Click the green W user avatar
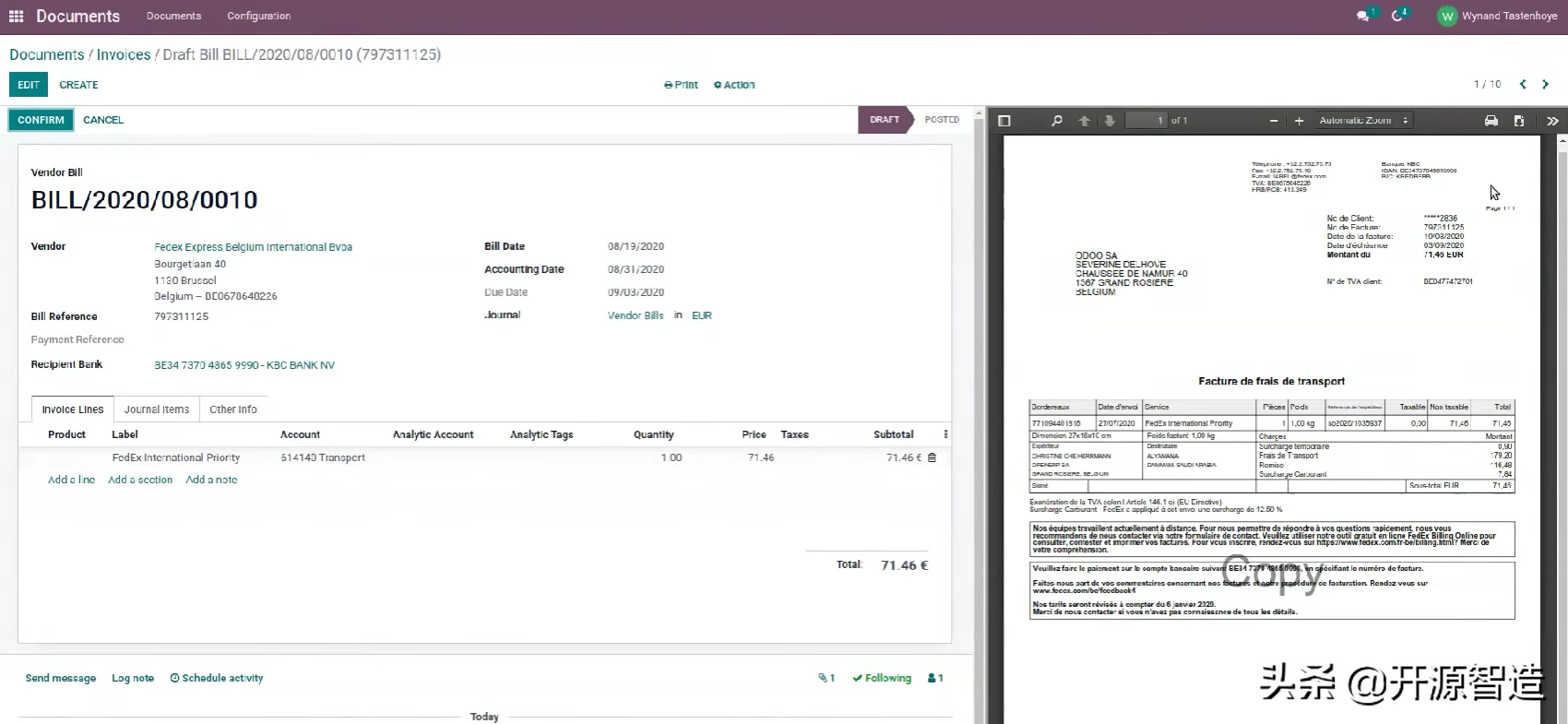1568x724 pixels. click(x=1447, y=17)
